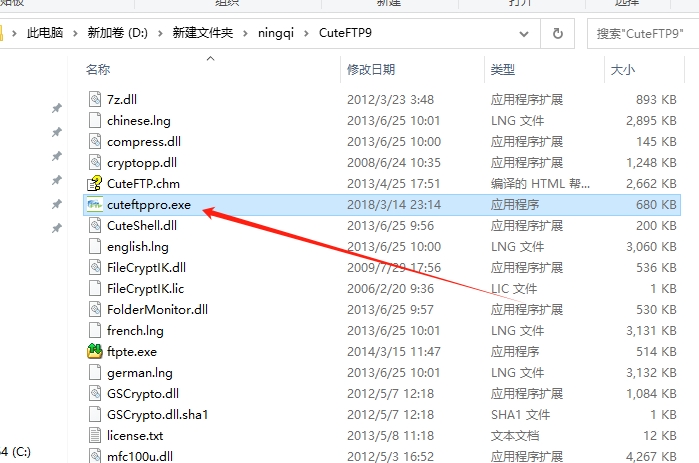Go to ningqi folder in breadcrumb
Screen dimensions: 699x463
pos(275,33)
